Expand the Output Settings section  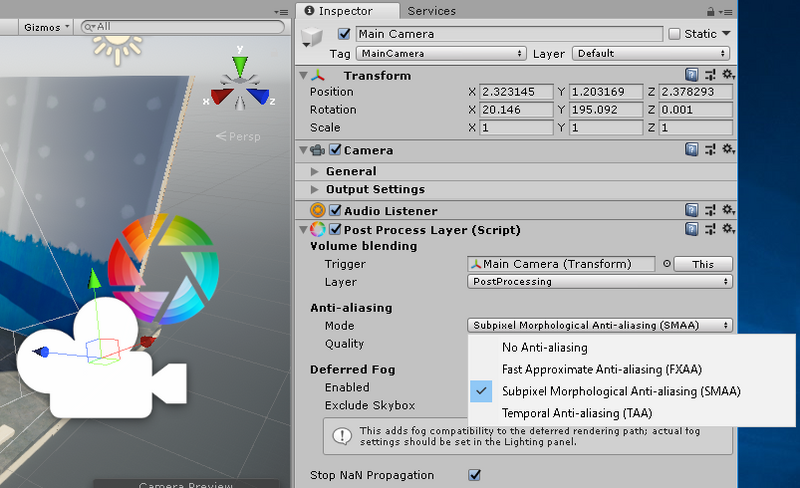[315, 189]
